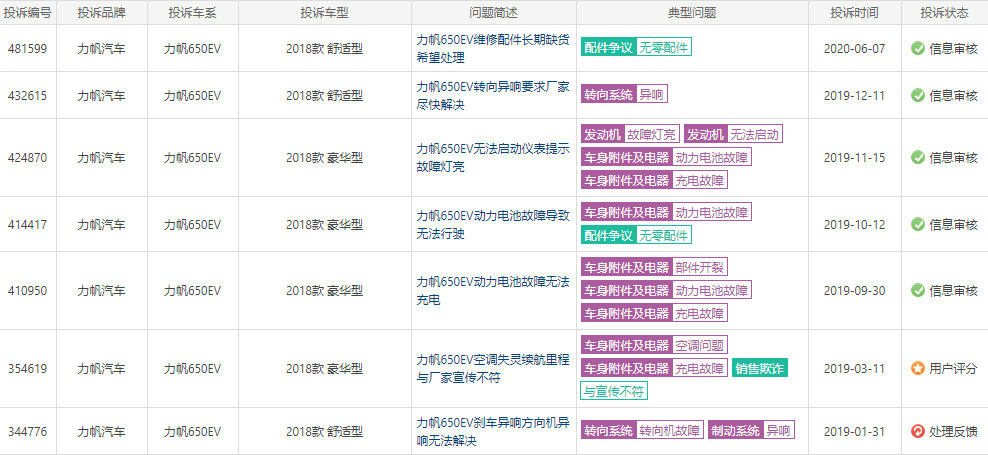Select complaint number 344776
Screen dimensions: 988x455
point(28,431)
